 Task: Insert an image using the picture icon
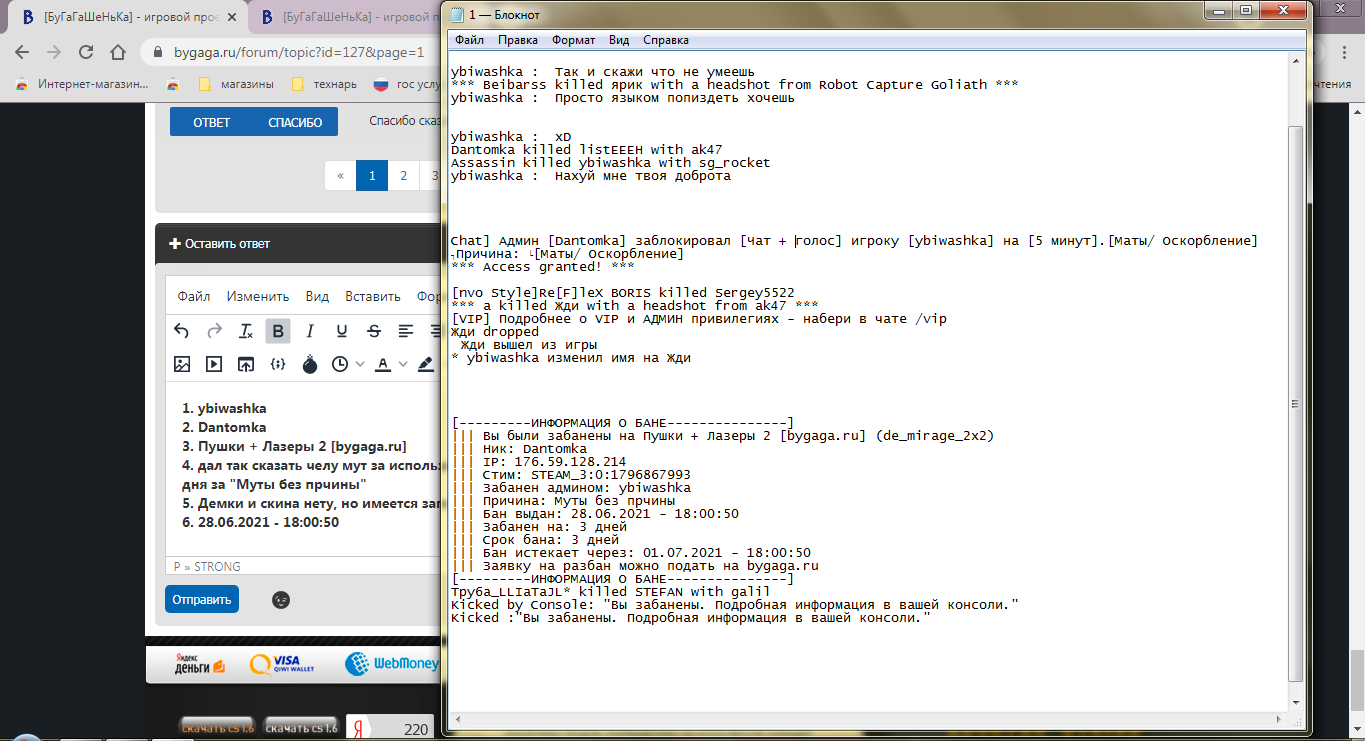(181, 365)
